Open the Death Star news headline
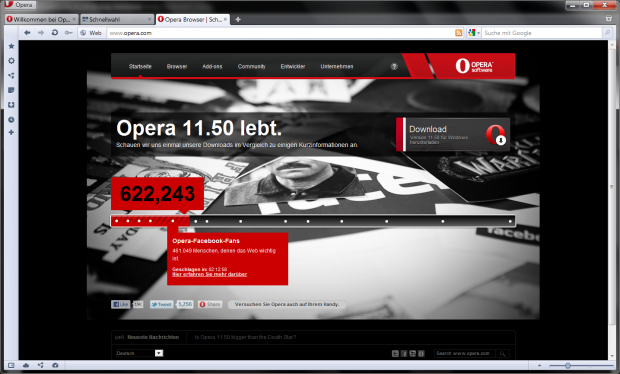Image resolution: width=620 pixels, height=374 pixels. (245, 337)
